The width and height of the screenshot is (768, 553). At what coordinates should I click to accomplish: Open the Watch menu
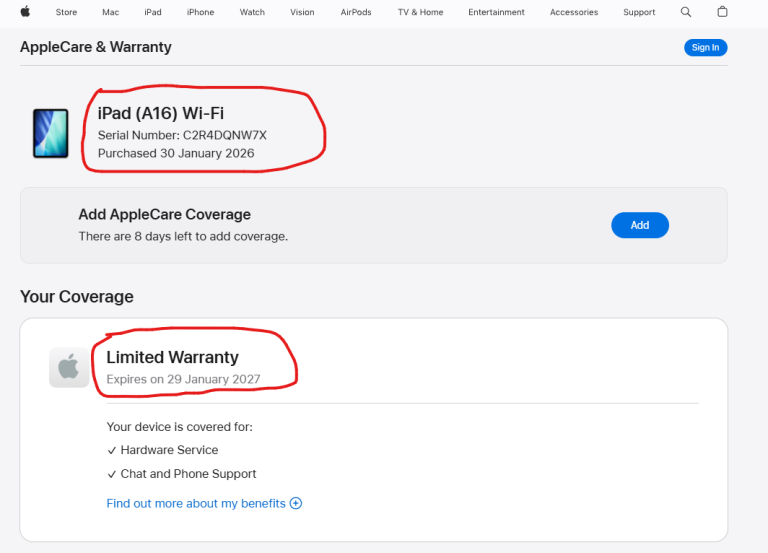click(252, 12)
